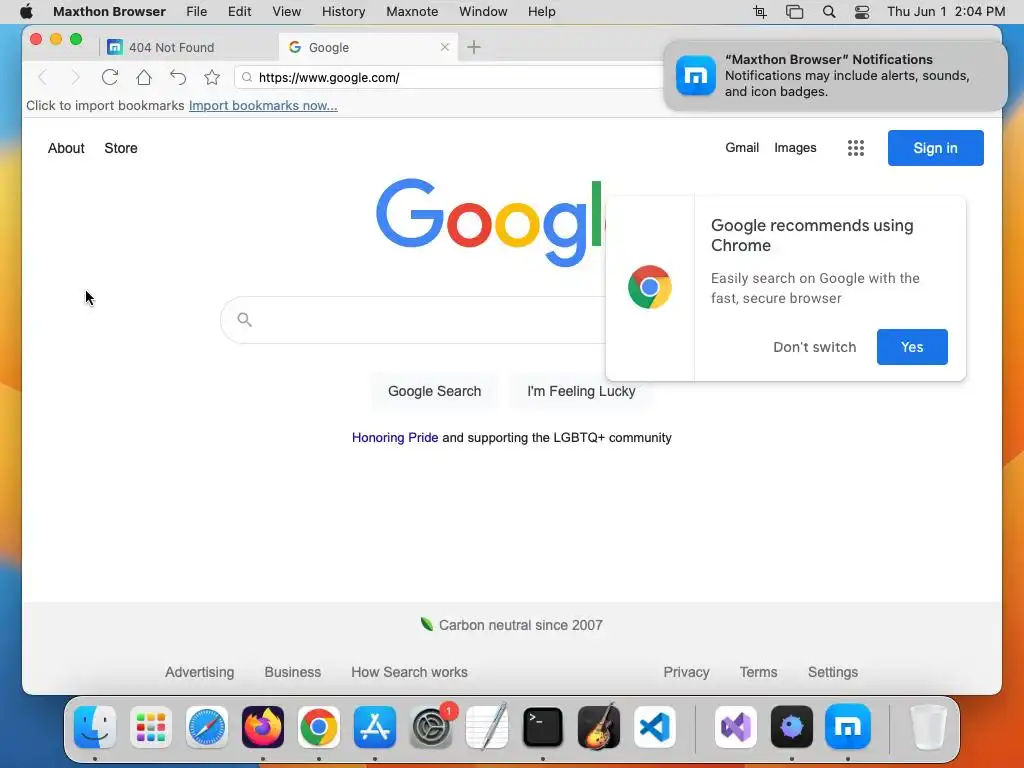
Task: Click the browser back arrow
Action: (43, 78)
